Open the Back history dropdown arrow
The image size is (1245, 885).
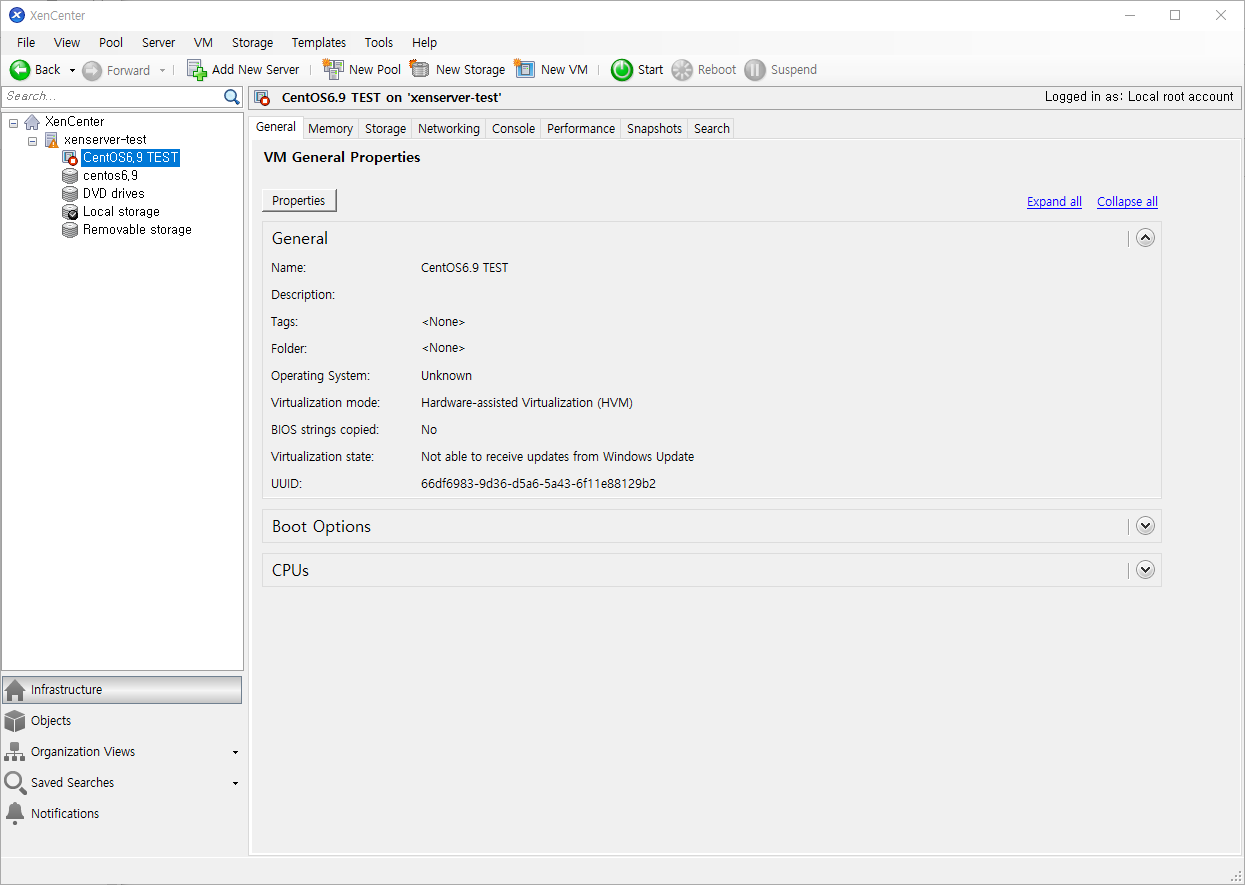[x=72, y=70]
